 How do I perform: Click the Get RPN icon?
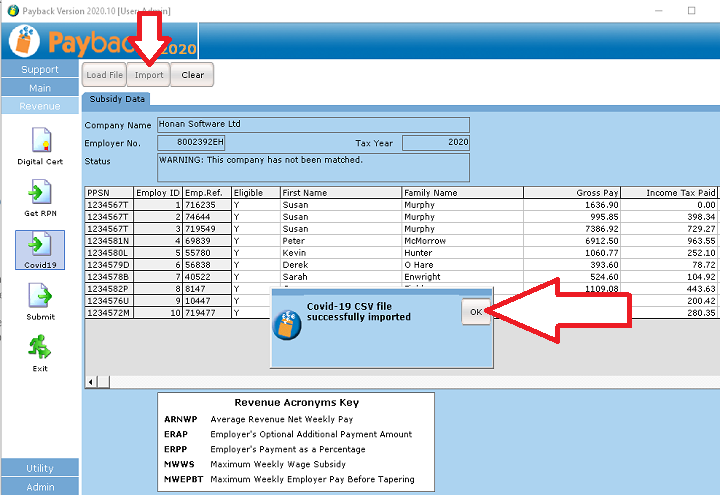tap(40, 193)
